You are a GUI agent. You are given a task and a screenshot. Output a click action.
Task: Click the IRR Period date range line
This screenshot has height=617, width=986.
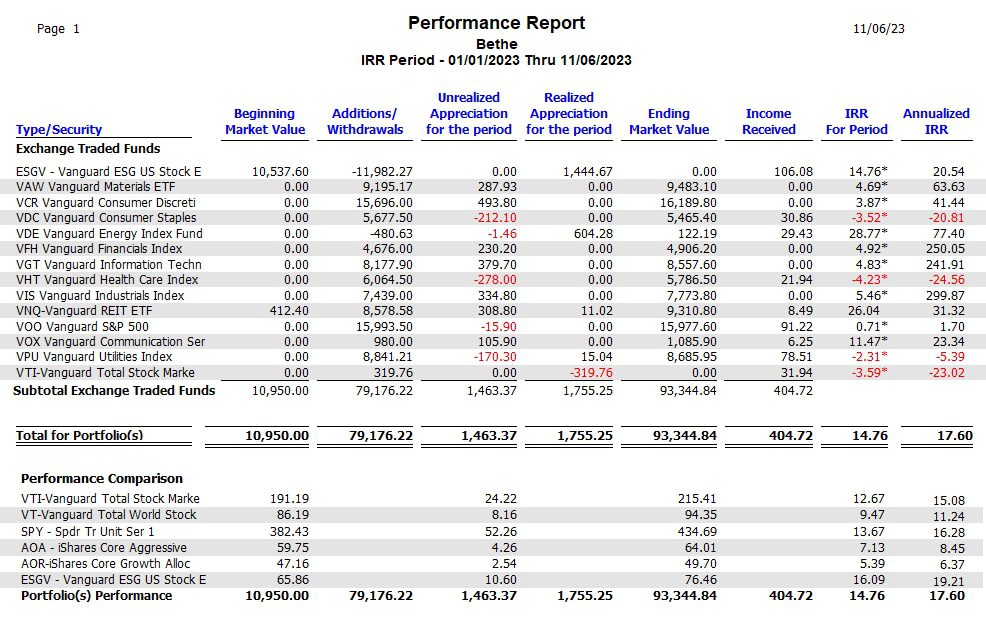pyautogui.click(x=496, y=60)
